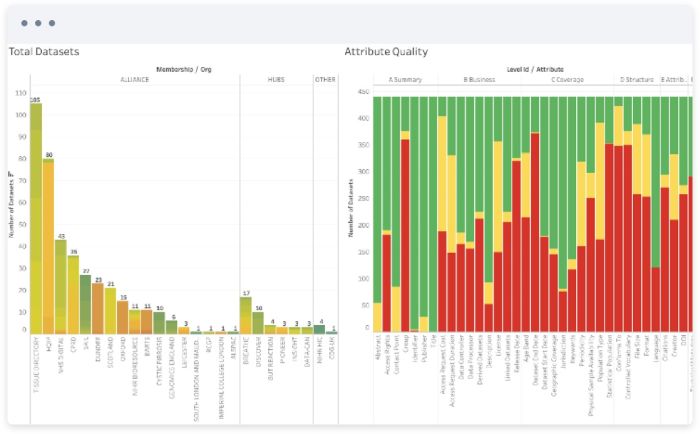Click the SOUTH LONDON AND MAUD... axis label
Image resolution: width=700 pixels, height=434 pixels.
click(x=196, y=379)
